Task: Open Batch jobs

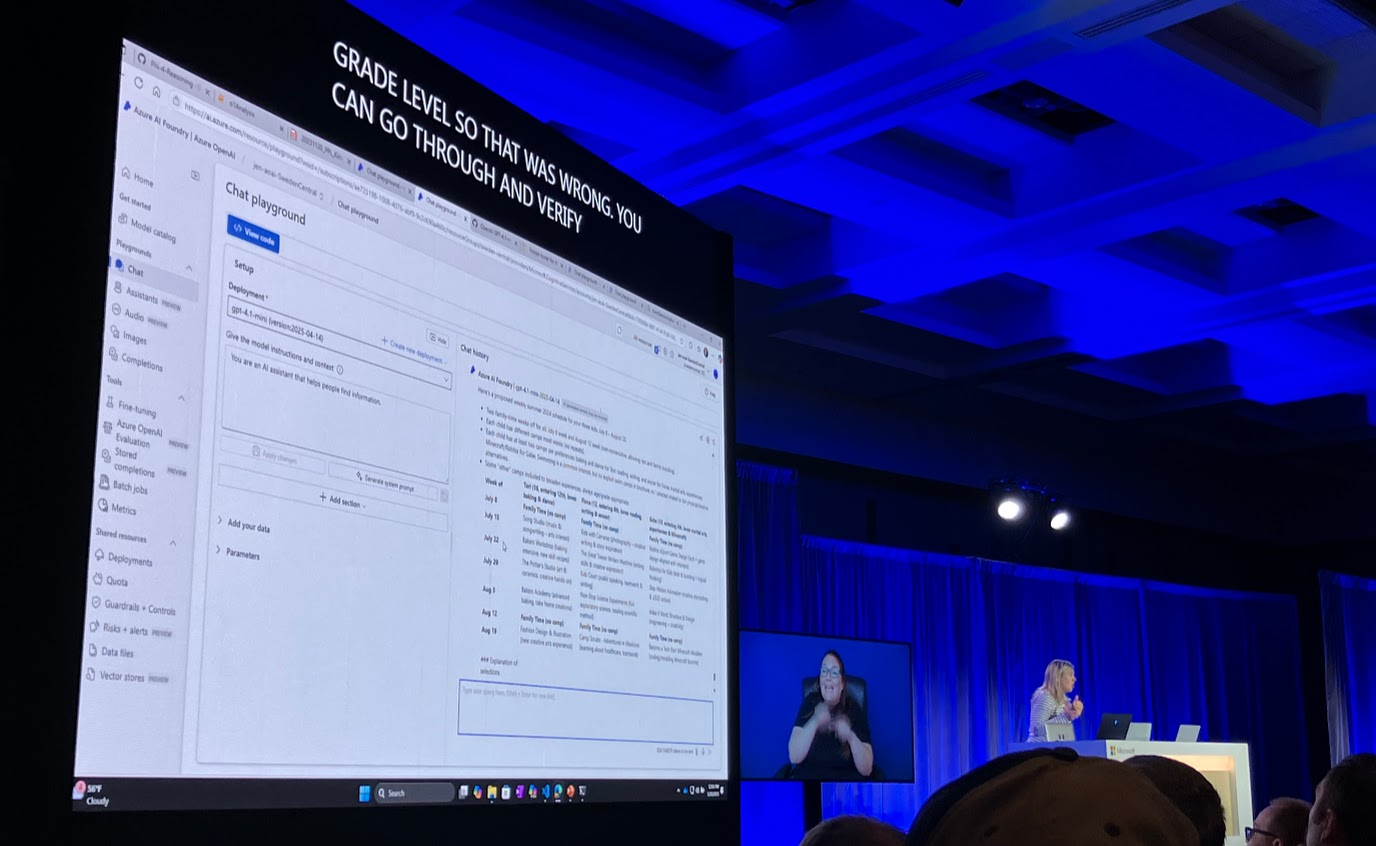Action: coord(125,486)
